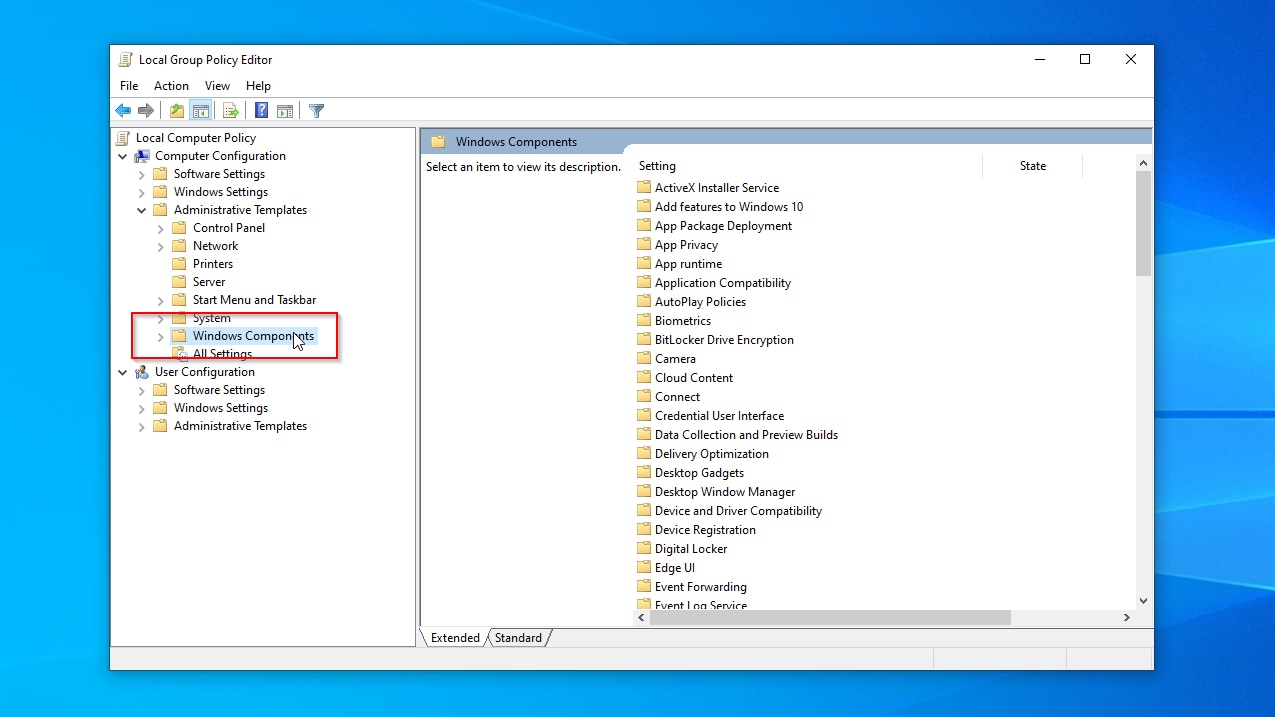Sort by the State column header
This screenshot has width=1275, height=717.
(1033, 166)
